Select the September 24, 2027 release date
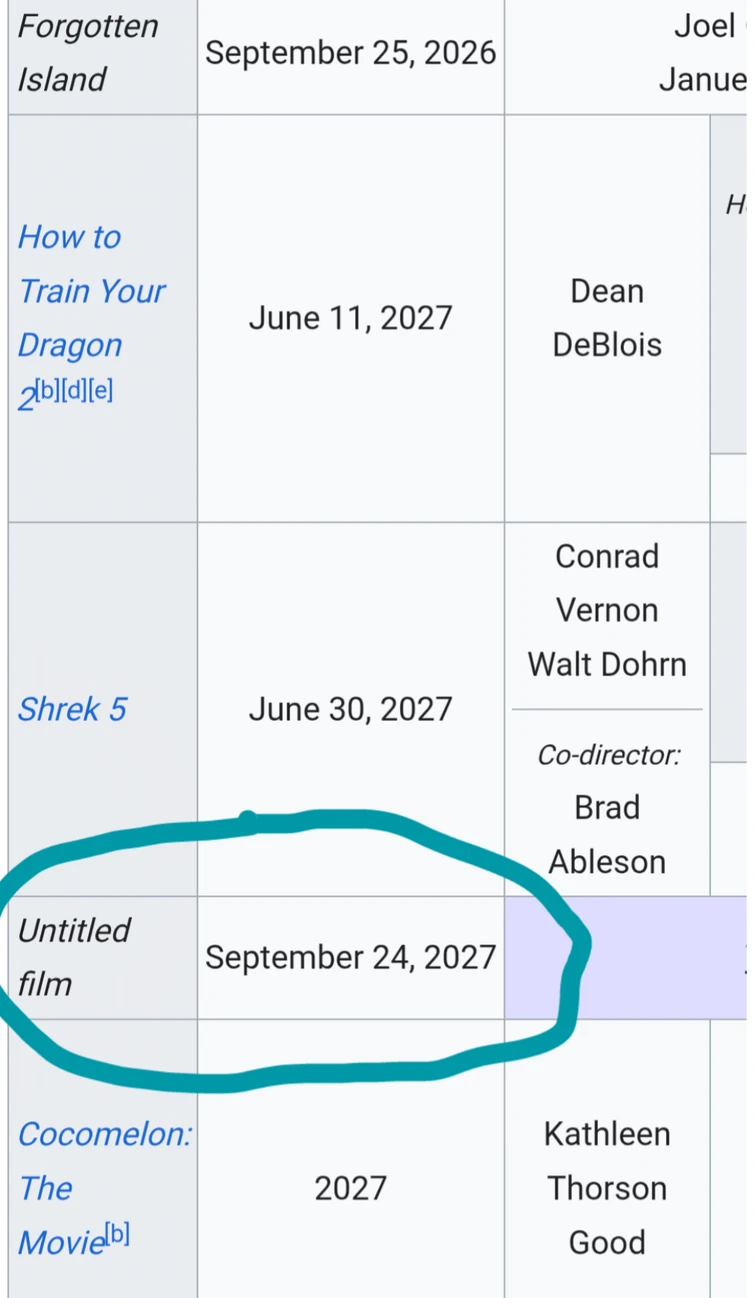This screenshot has height=1298, width=755. pos(350,957)
